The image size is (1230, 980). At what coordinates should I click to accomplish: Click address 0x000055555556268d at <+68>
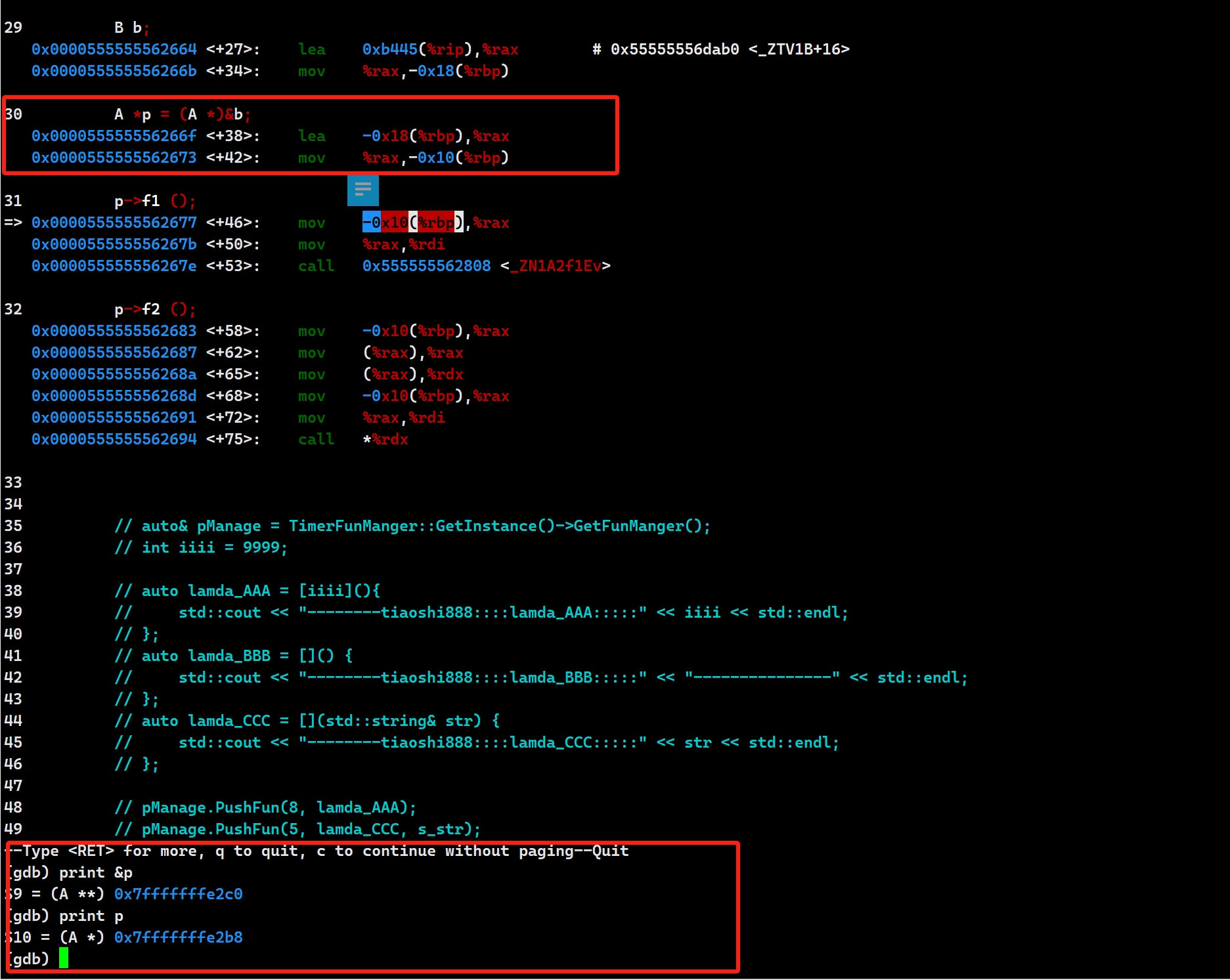[x=114, y=396]
